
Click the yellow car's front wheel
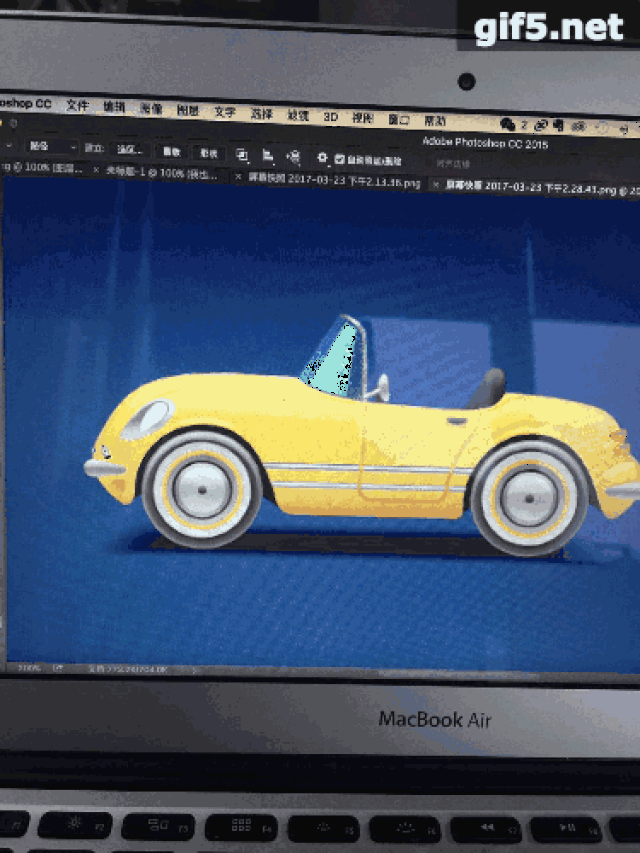(202, 490)
